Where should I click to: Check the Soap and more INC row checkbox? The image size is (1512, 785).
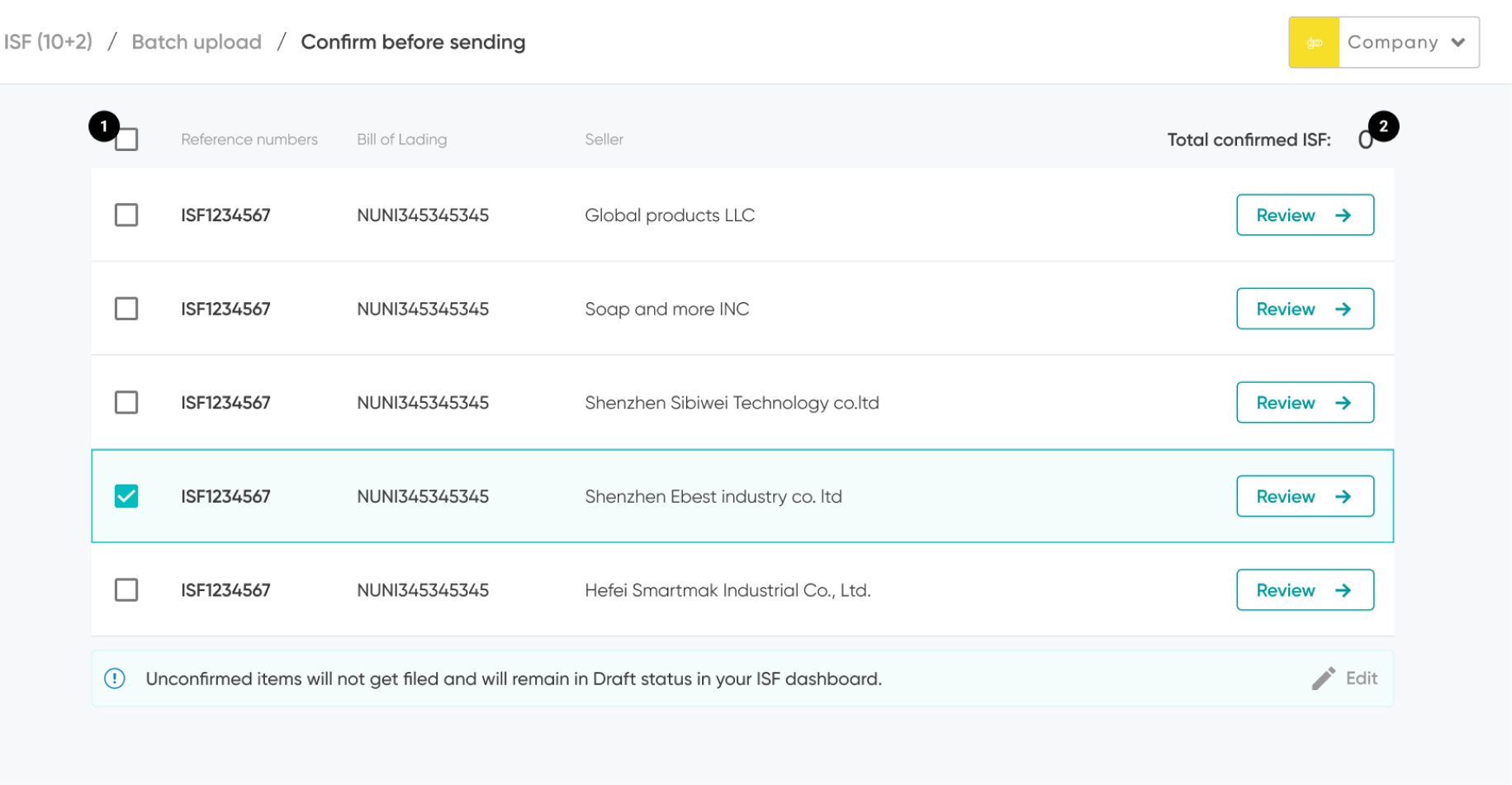(126, 309)
